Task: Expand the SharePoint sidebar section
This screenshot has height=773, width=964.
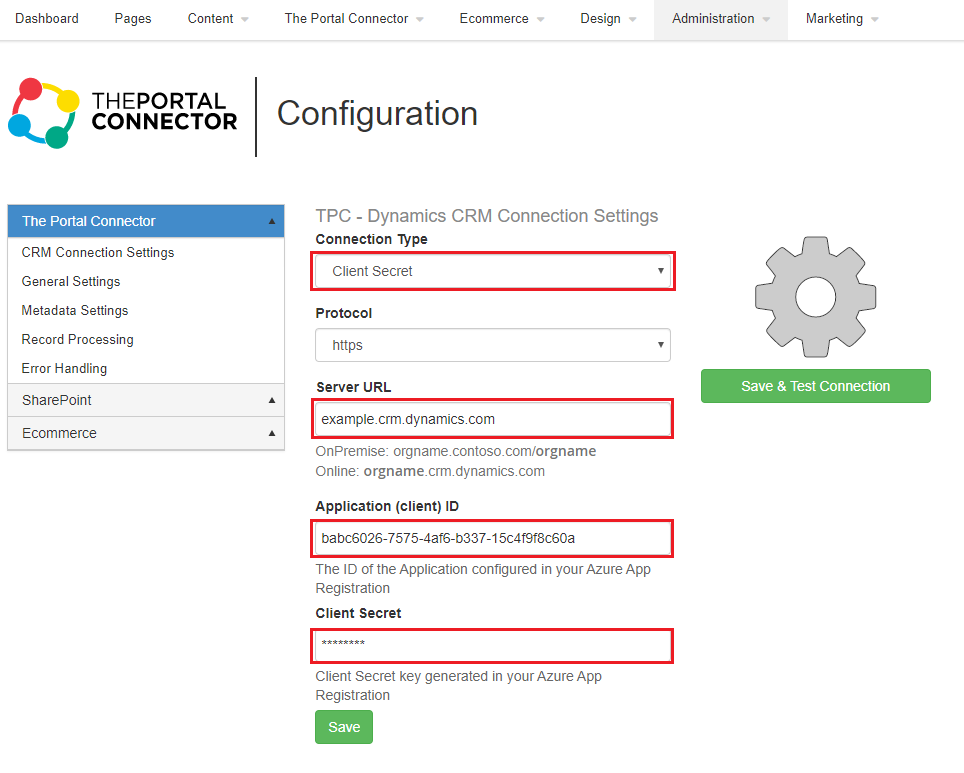Action: point(146,400)
